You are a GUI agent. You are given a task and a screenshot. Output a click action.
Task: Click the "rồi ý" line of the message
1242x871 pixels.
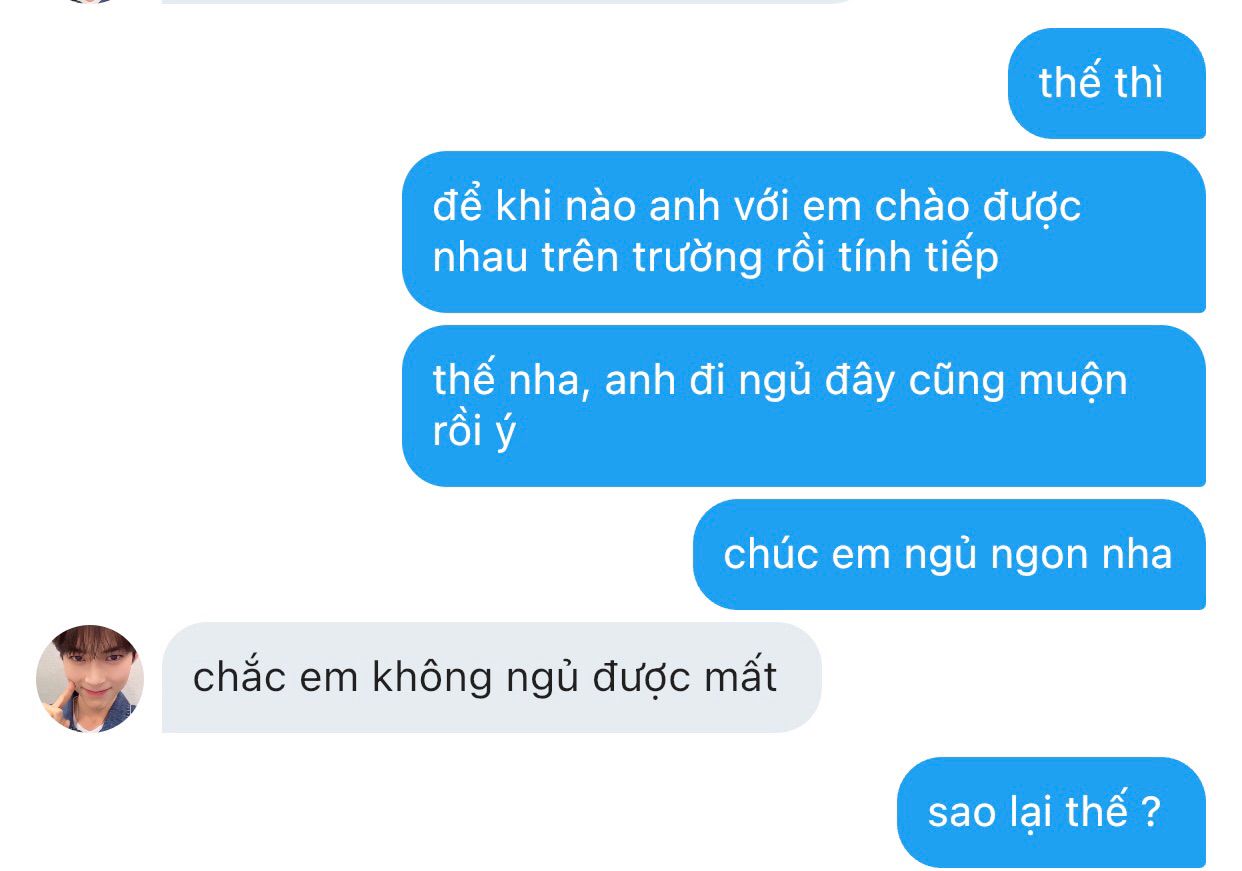474,433
